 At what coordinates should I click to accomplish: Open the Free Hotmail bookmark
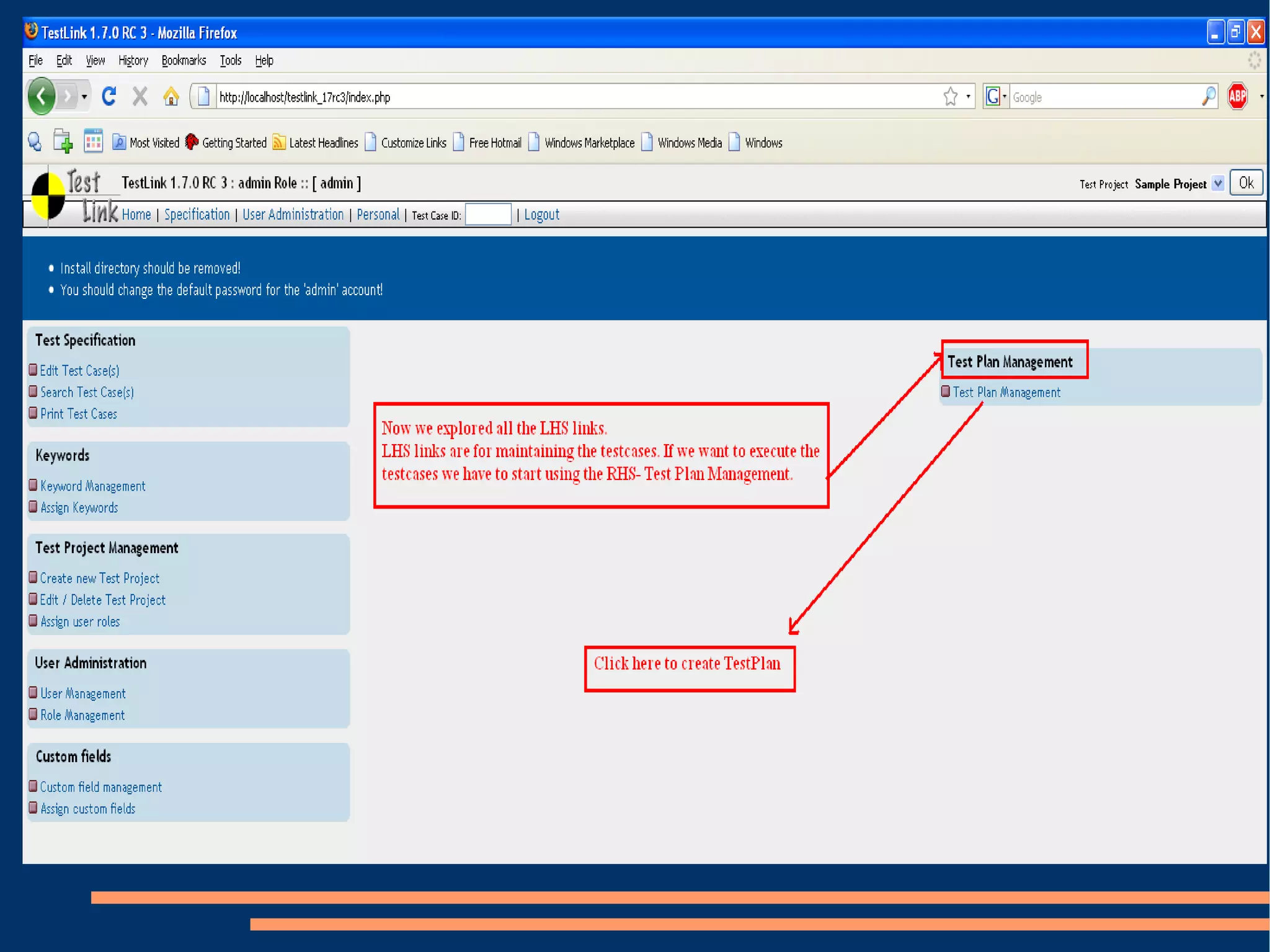click(x=487, y=143)
